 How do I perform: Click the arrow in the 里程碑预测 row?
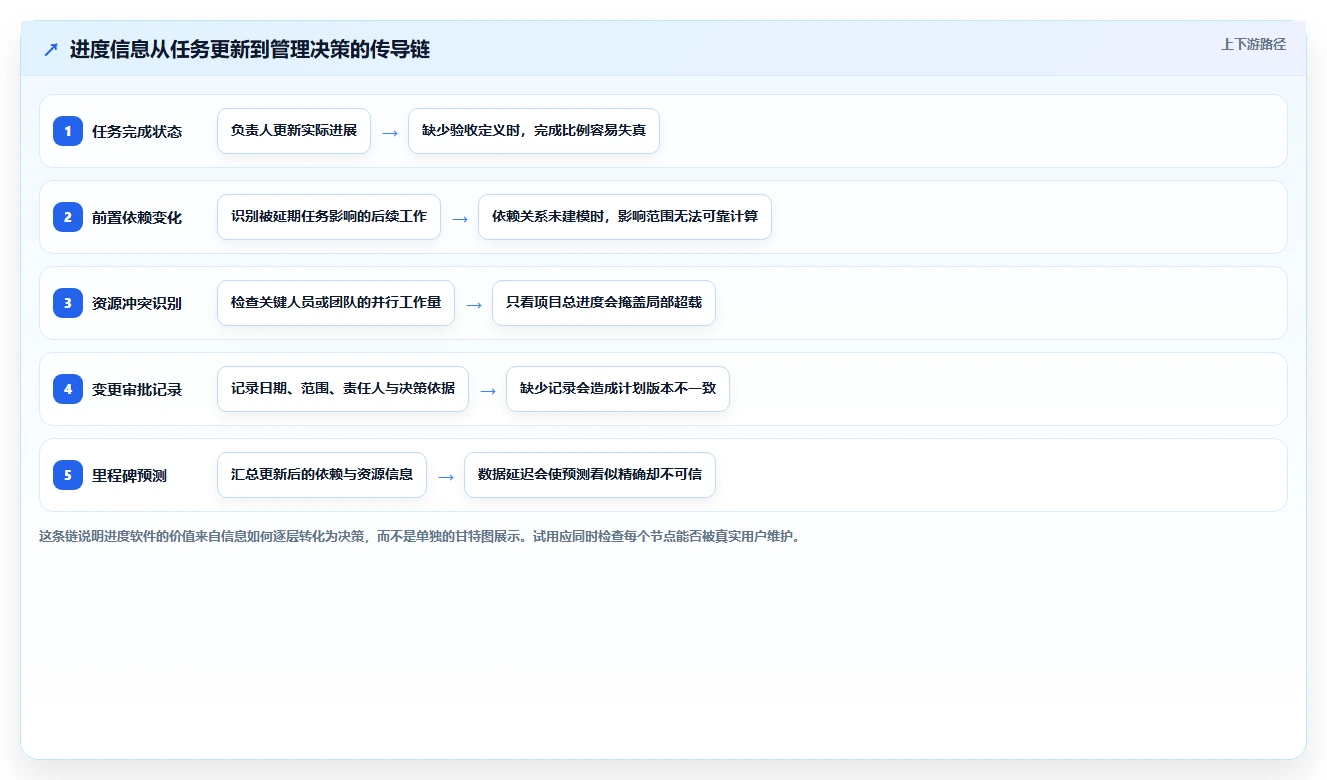446,476
